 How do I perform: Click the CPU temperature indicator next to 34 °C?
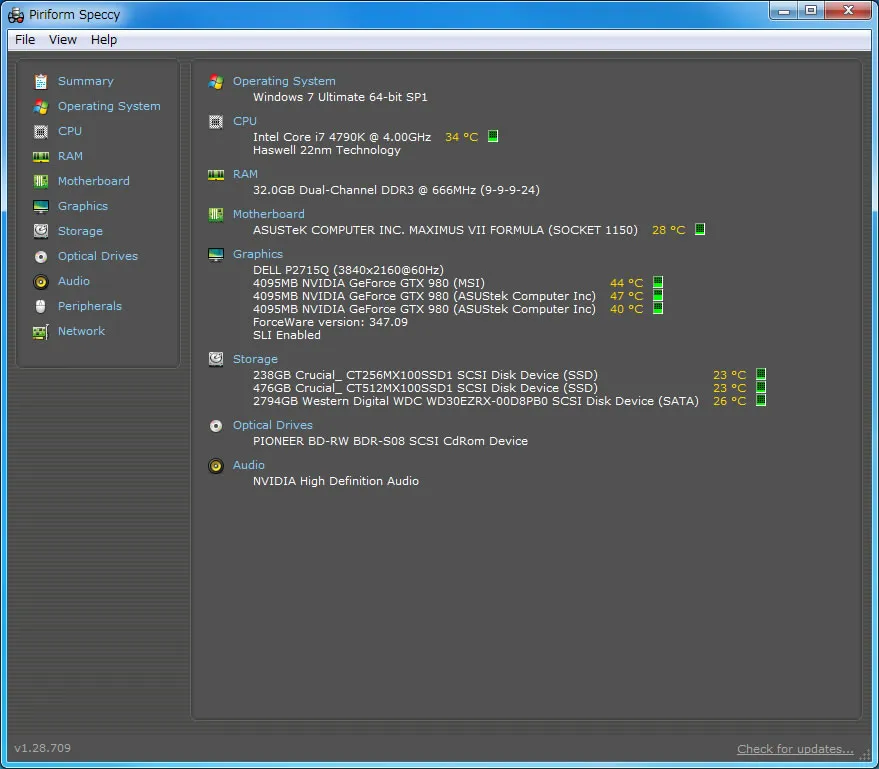[493, 136]
